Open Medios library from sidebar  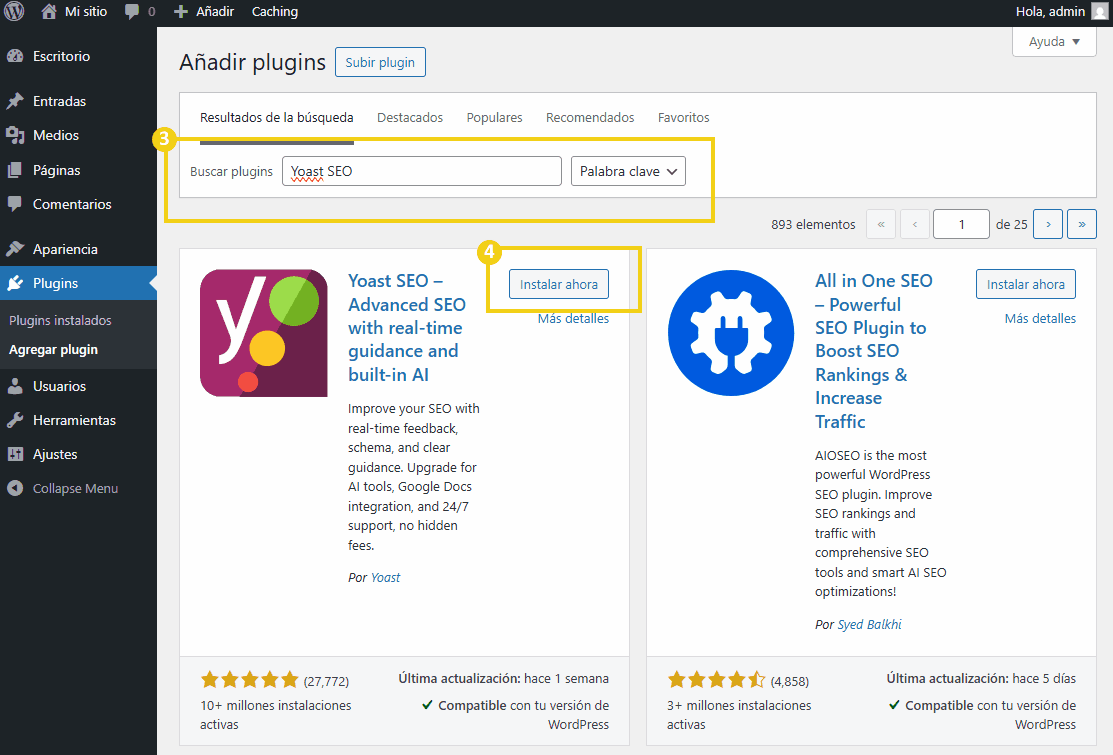tap(55, 135)
